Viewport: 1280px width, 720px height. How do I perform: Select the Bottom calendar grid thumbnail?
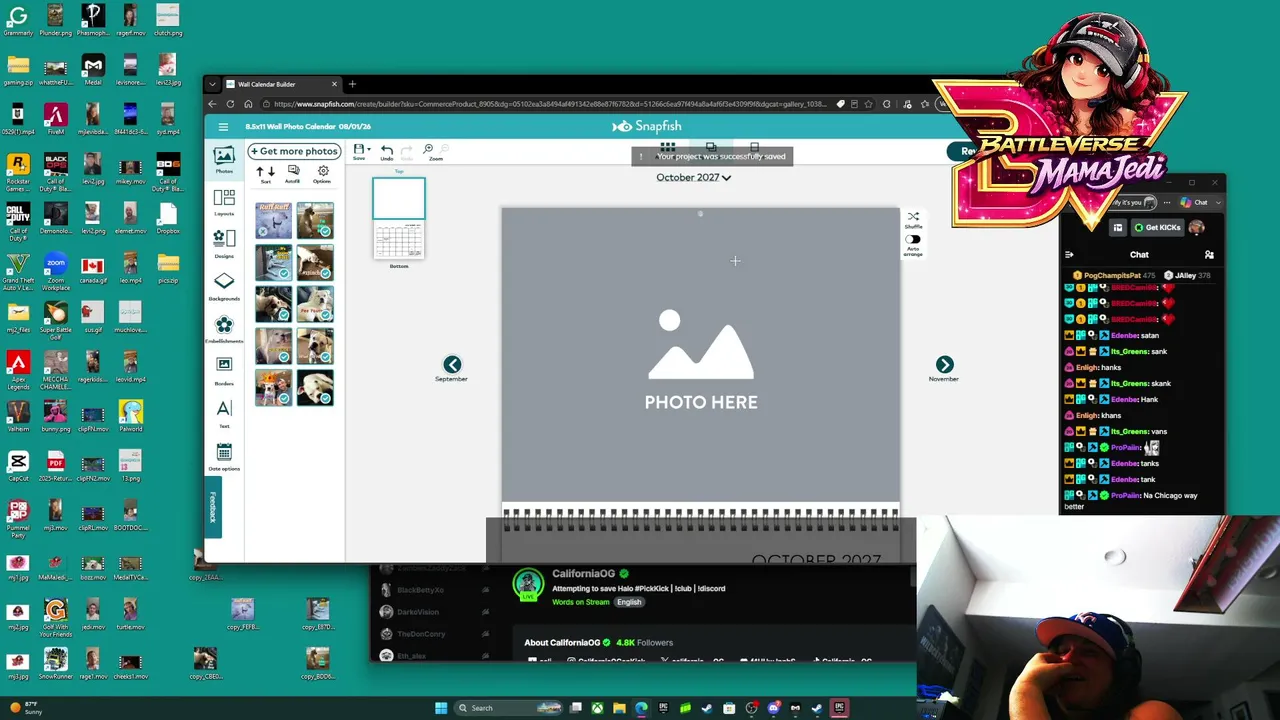coord(399,240)
